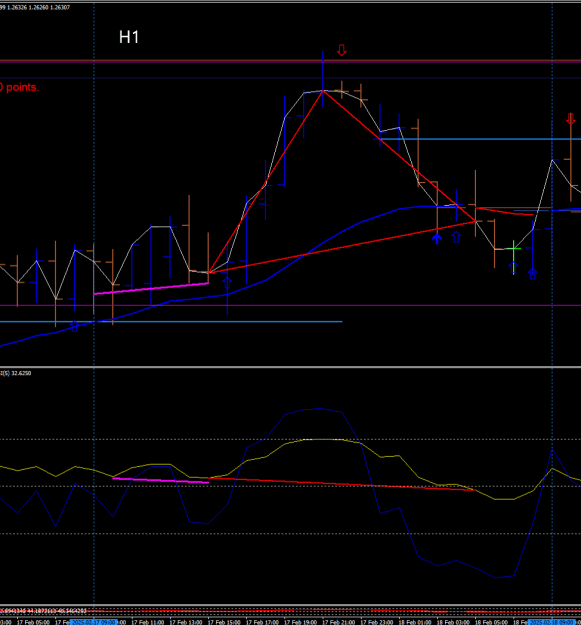581x625 pixels.
Task: Click the '17 Feb 05:00' time axis label
Action: point(33,622)
